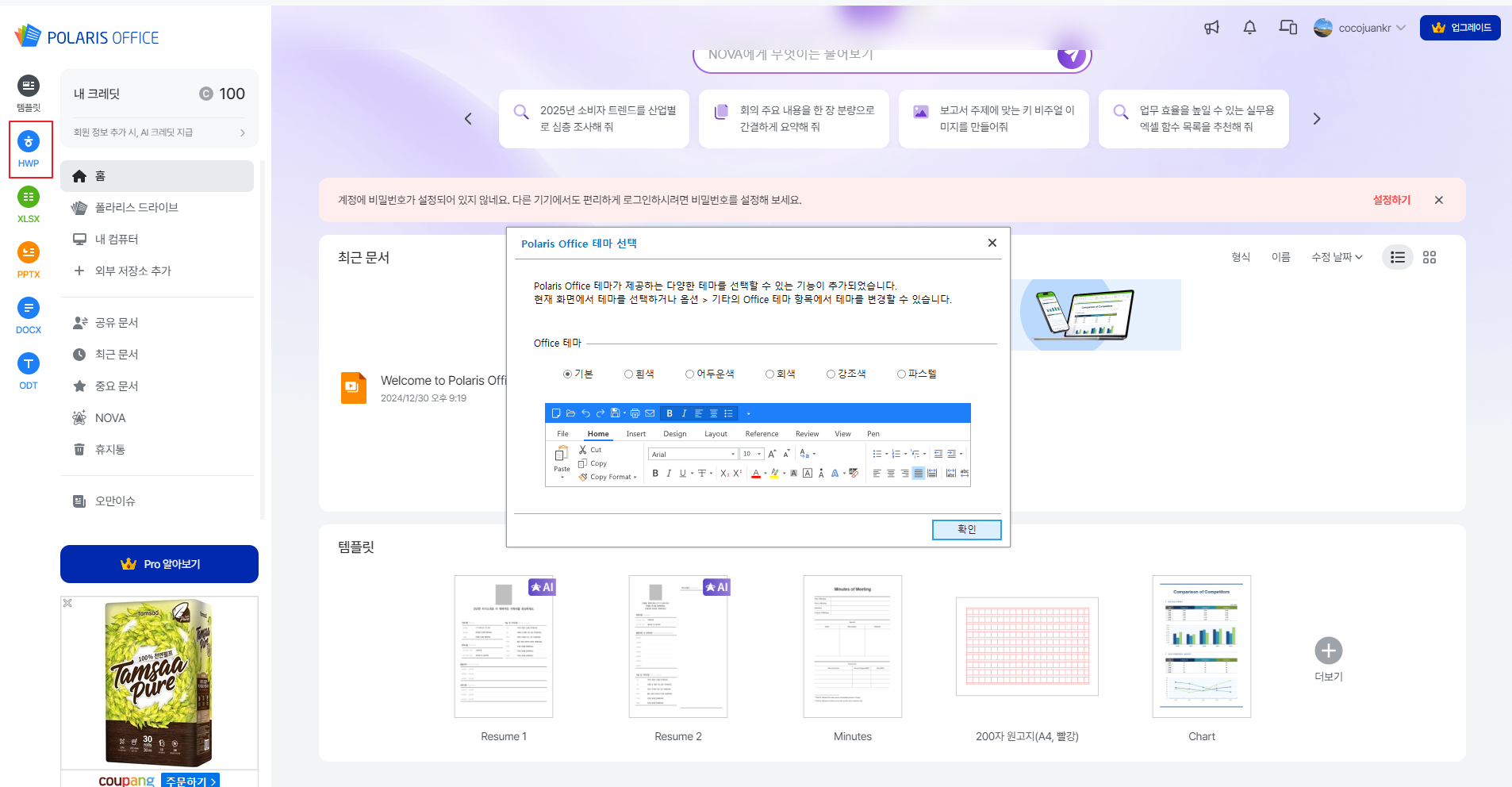This screenshot has width=1512, height=787.
Task: Open the connected devices icon
Action: click(x=1288, y=28)
